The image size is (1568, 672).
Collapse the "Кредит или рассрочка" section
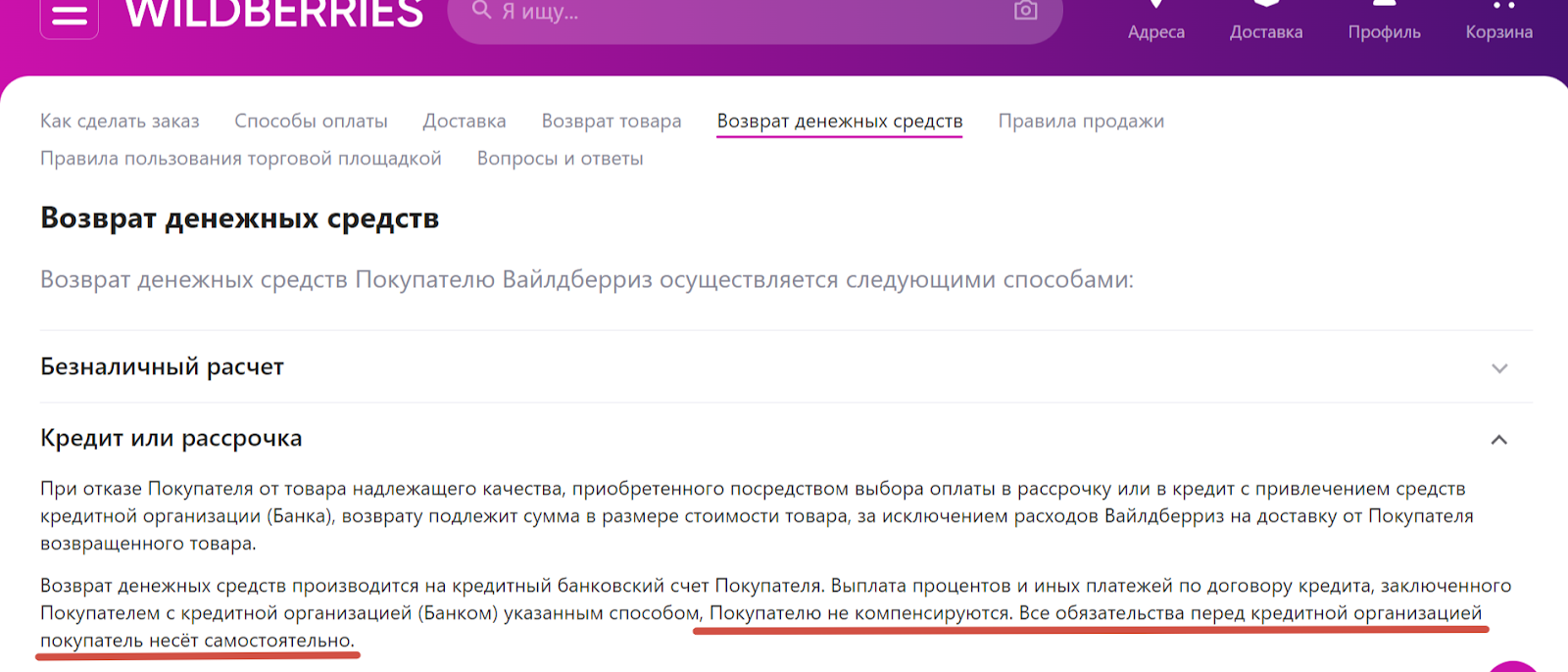tap(786, 439)
